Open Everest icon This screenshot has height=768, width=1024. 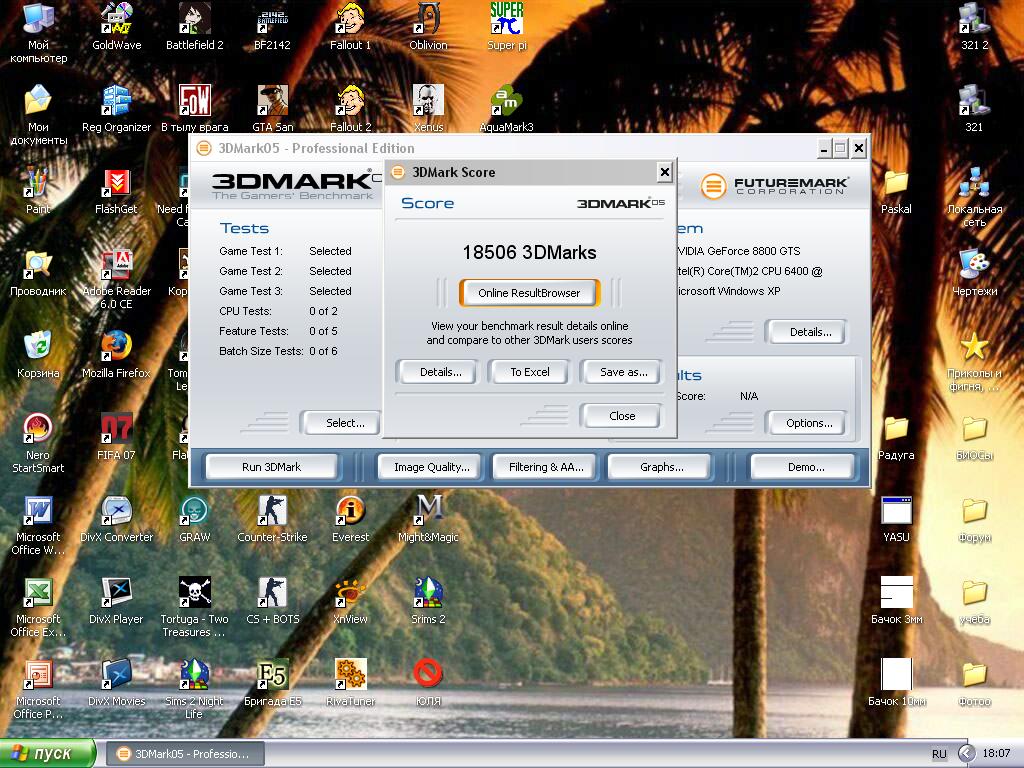tap(350, 520)
